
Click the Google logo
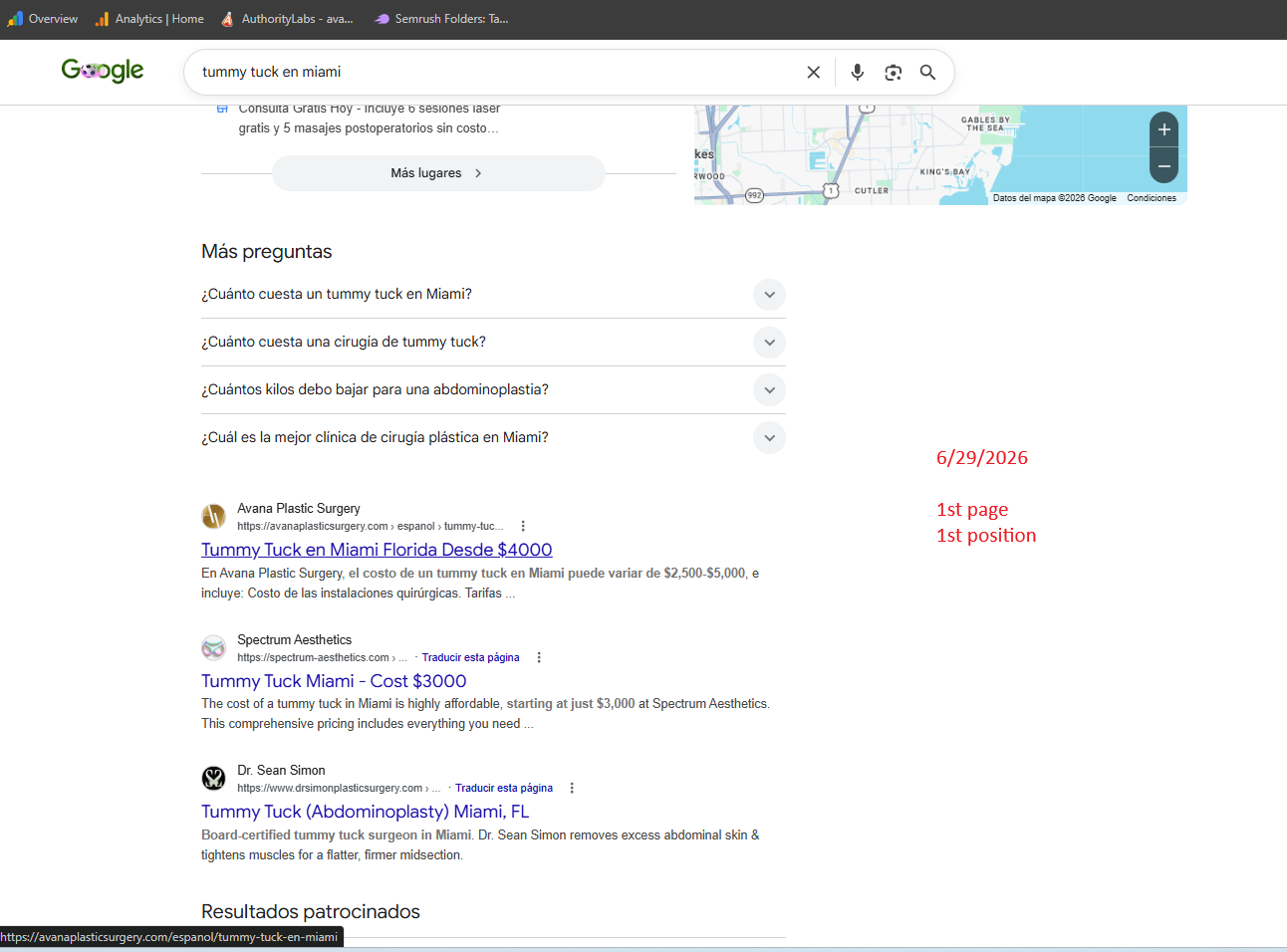click(x=103, y=70)
